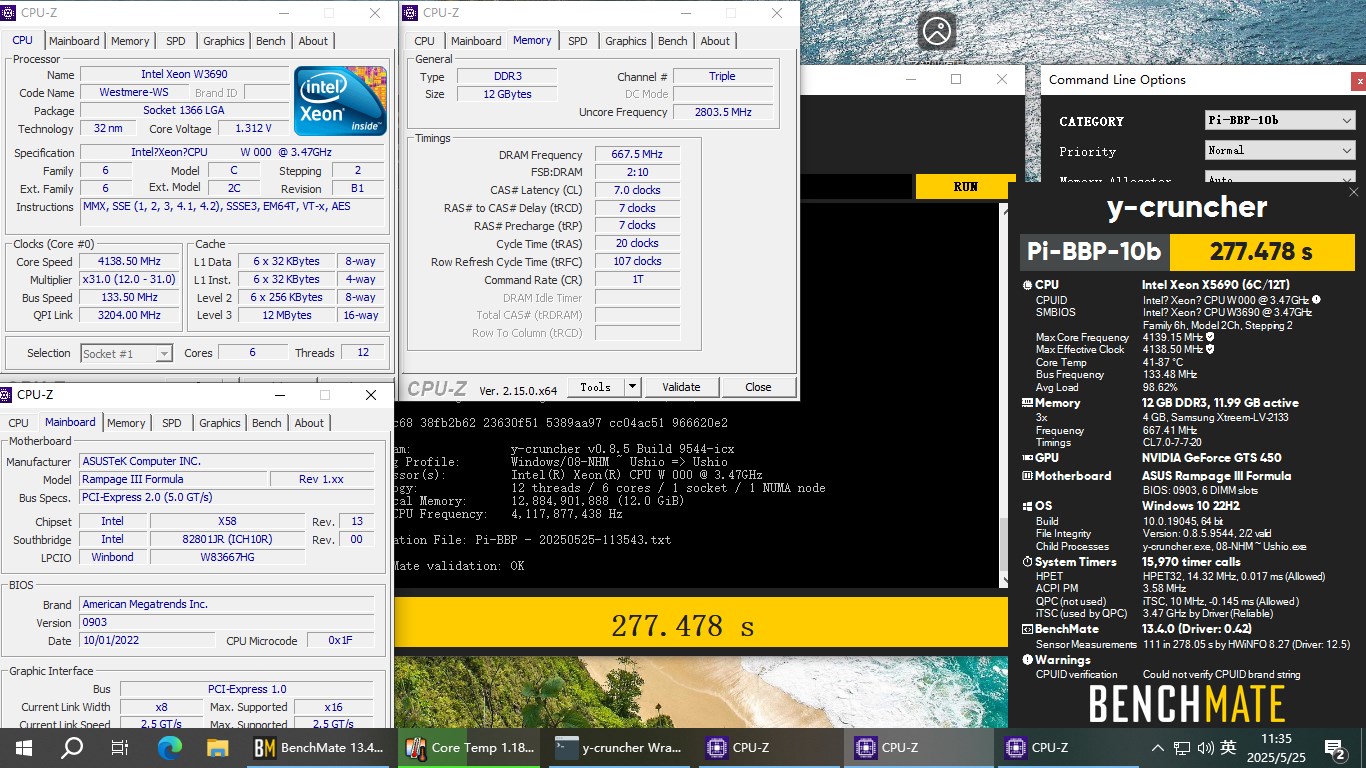Viewport: 1366px width, 768px height.
Task: Click the taskbar clock showing 11:35
Action: (1277, 747)
